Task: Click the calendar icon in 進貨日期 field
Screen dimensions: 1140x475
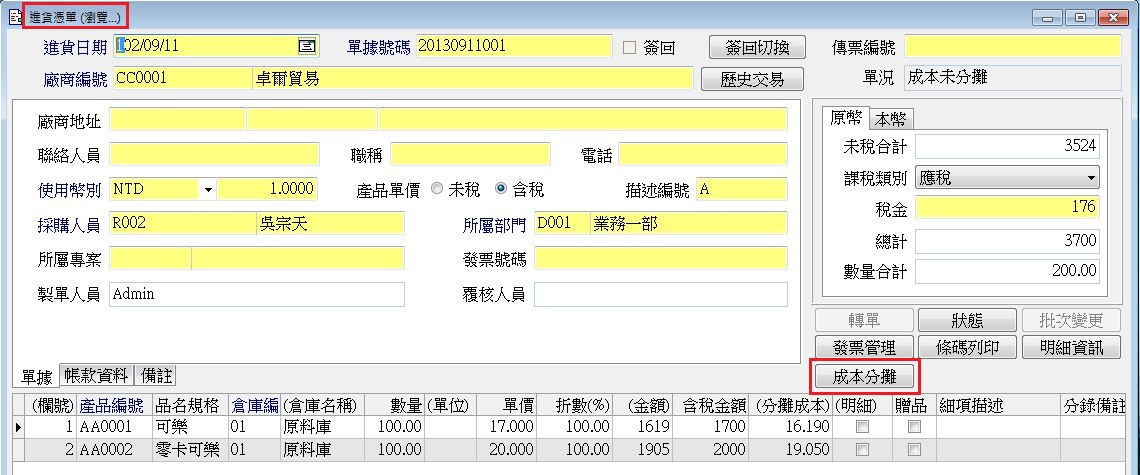Action: point(307,46)
